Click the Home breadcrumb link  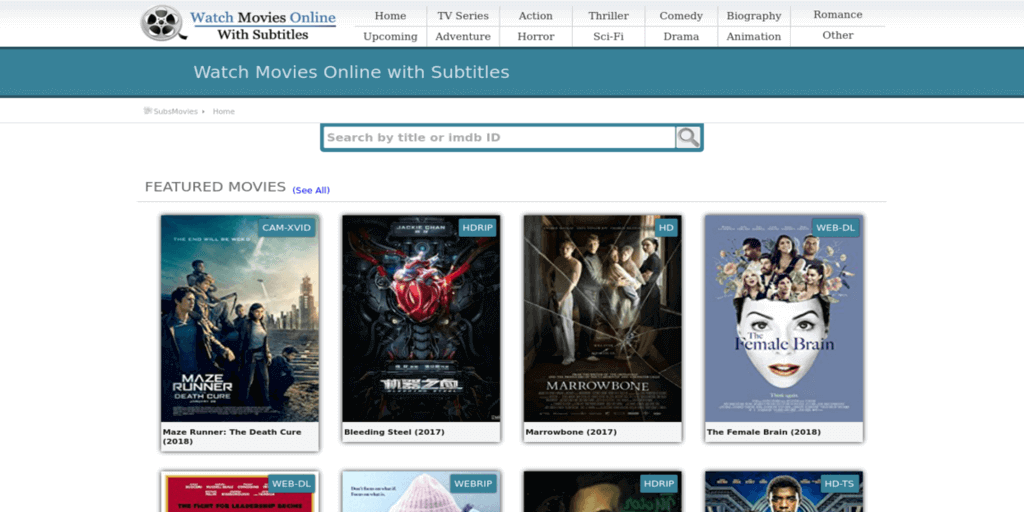[x=223, y=112]
